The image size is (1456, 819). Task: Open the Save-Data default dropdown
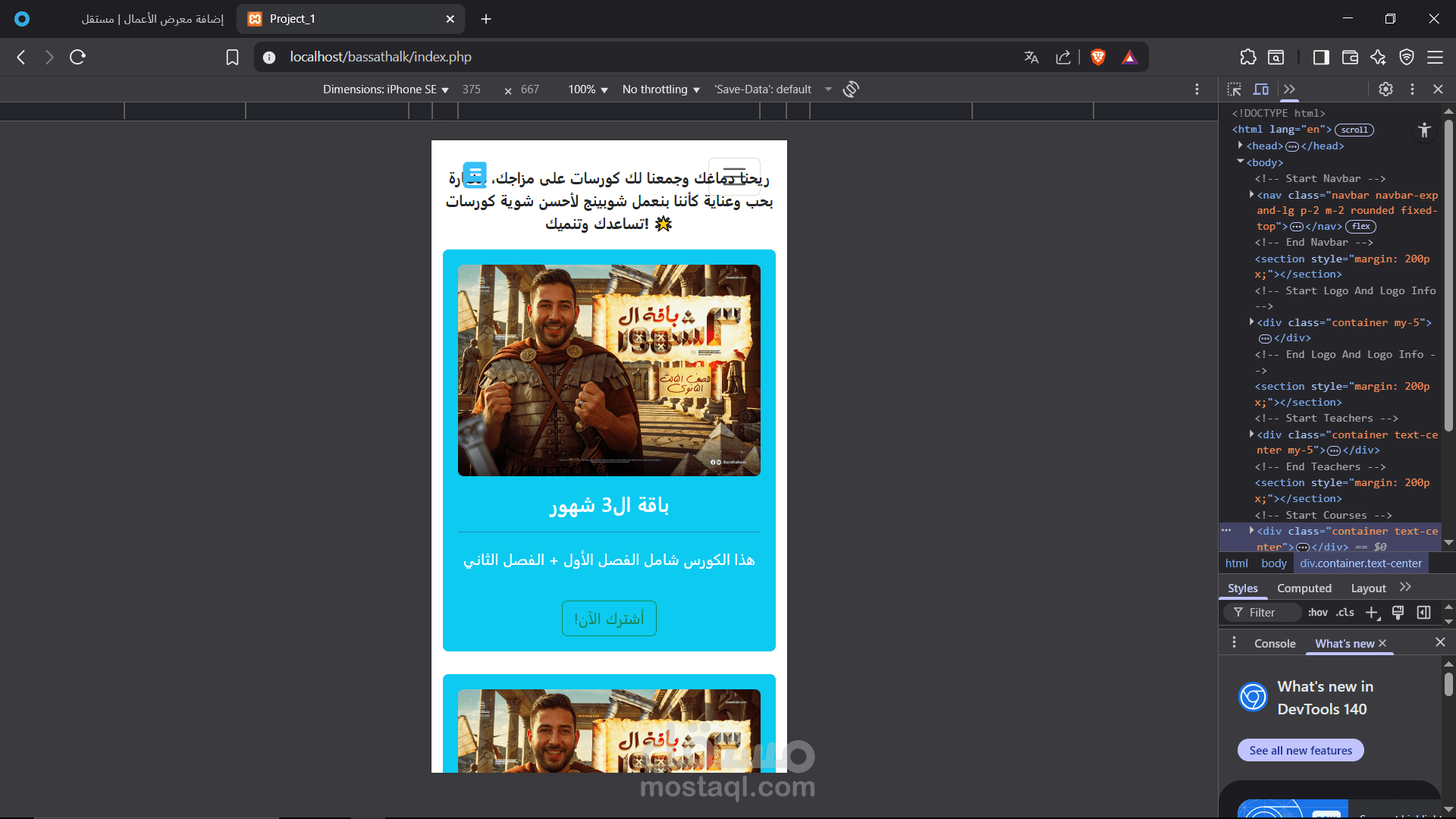click(x=773, y=89)
